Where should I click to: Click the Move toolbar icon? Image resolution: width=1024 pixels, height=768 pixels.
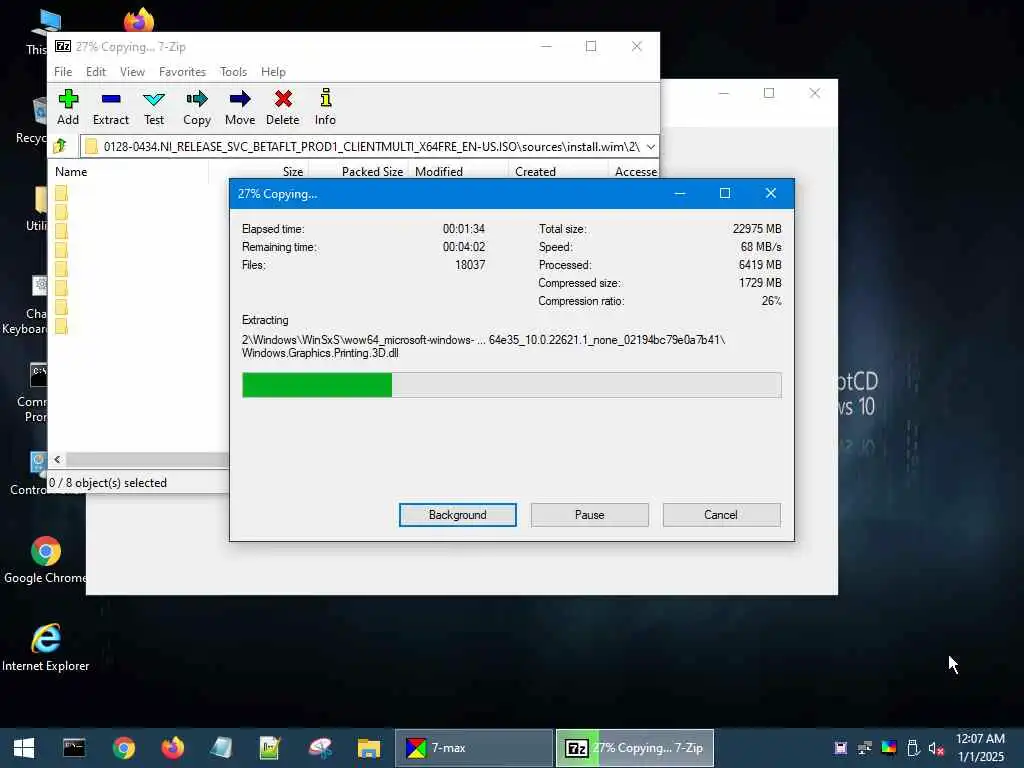click(x=240, y=107)
